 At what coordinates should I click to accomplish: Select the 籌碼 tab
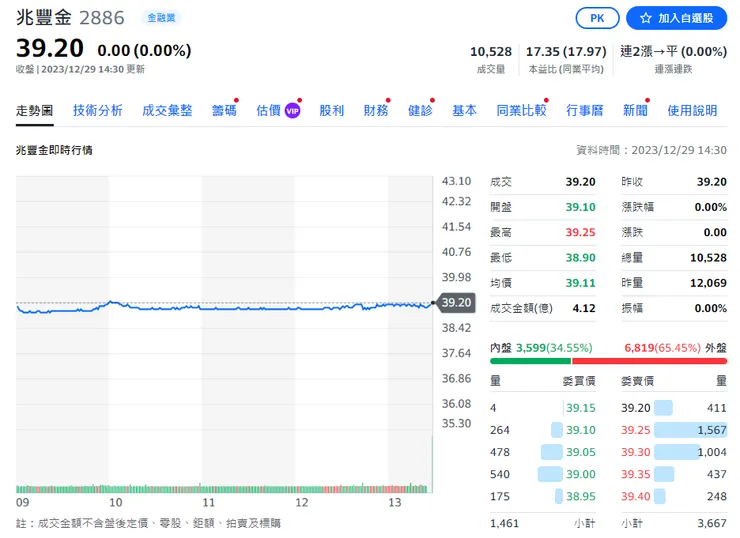[224, 111]
